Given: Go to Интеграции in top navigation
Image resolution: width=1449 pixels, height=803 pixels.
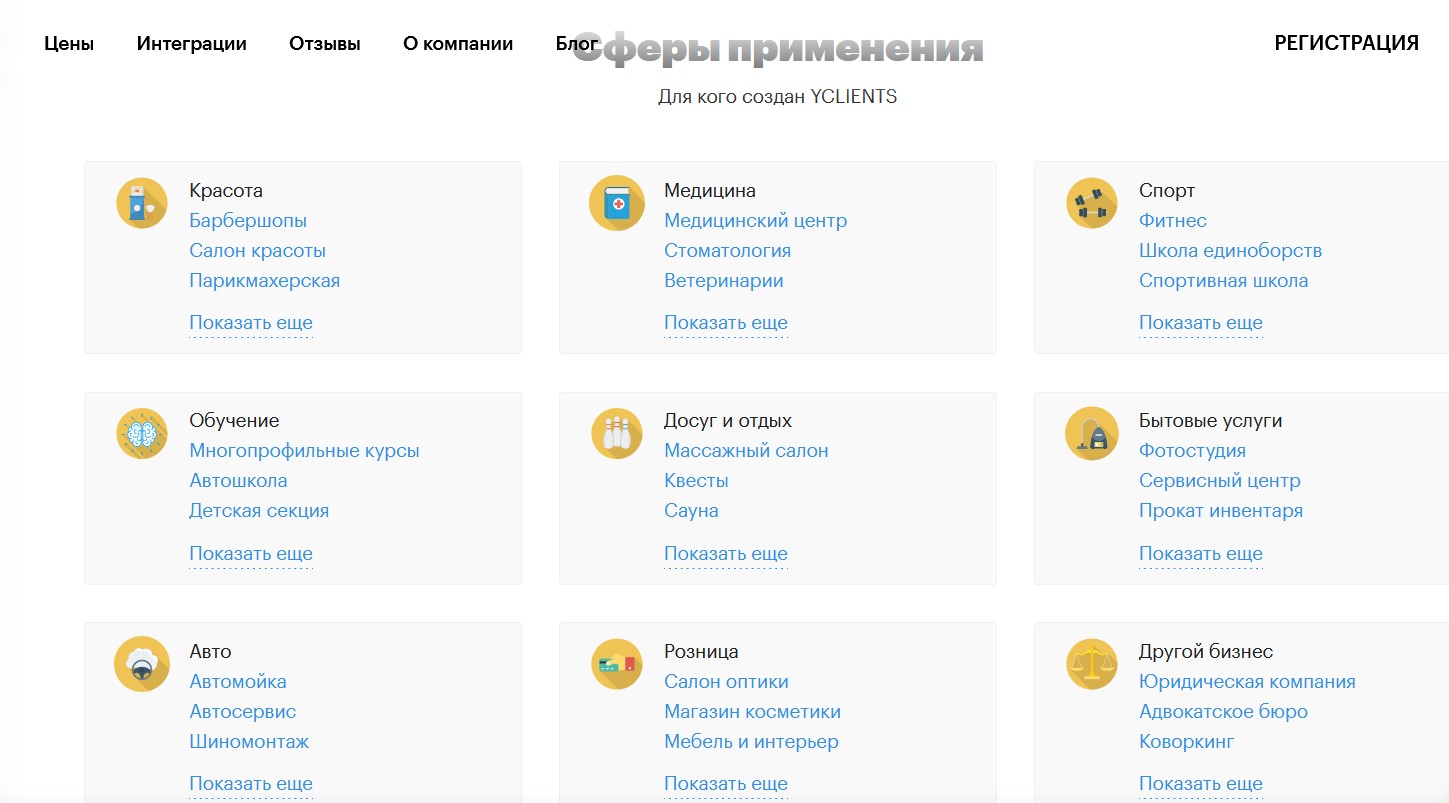Looking at the screenshot, I should (192, 44).
